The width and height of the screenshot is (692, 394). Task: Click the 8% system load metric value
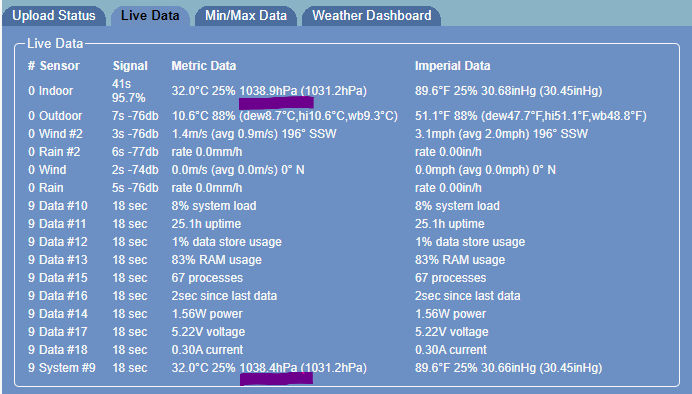coord(214,206)
